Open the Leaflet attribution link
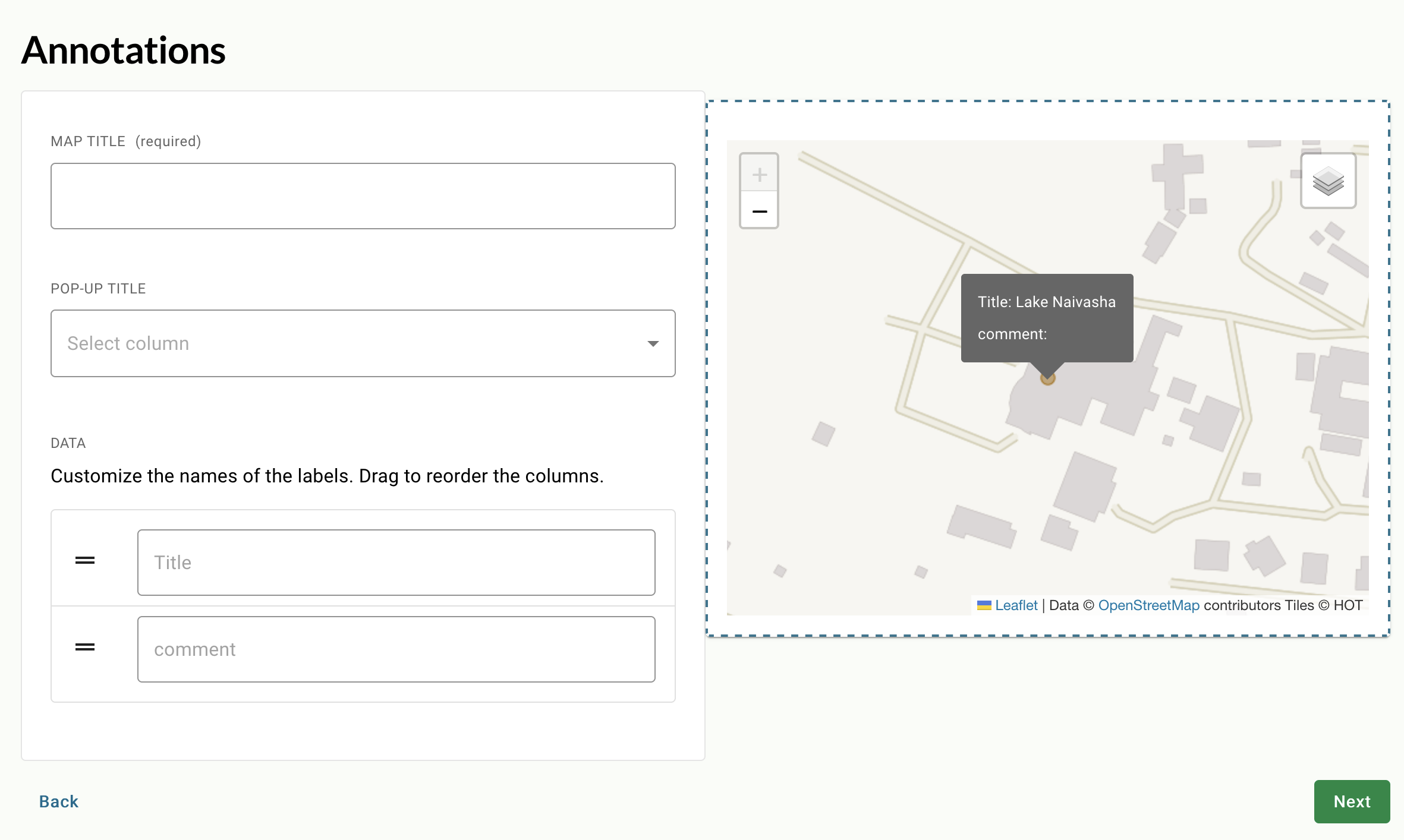The height and width of the screenshot is (840, 1404). (x=1015, y=605)
